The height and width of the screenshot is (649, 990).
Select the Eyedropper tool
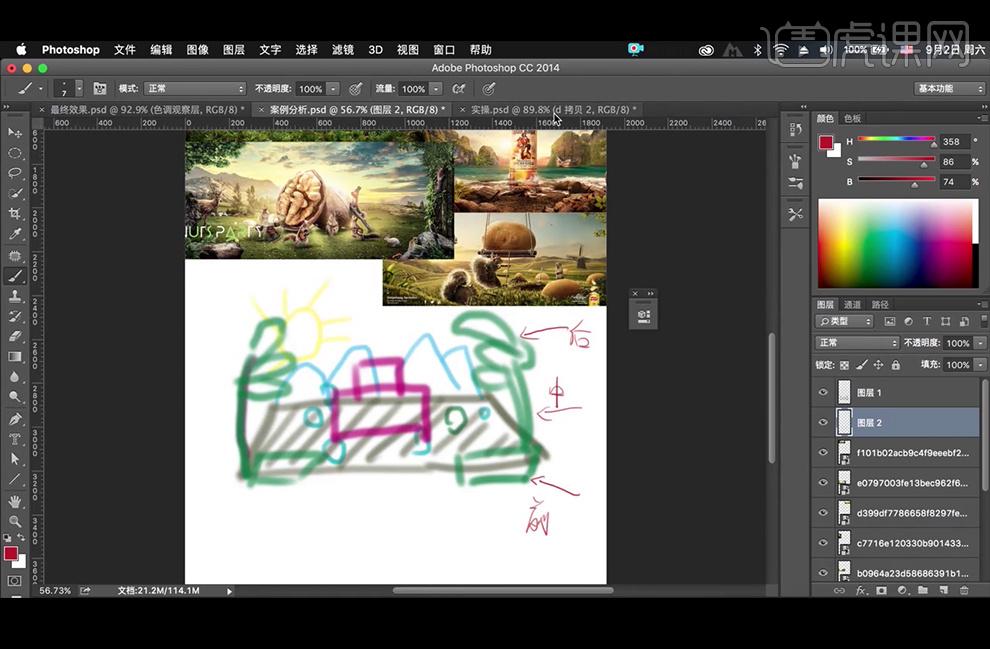click(15, 234)
